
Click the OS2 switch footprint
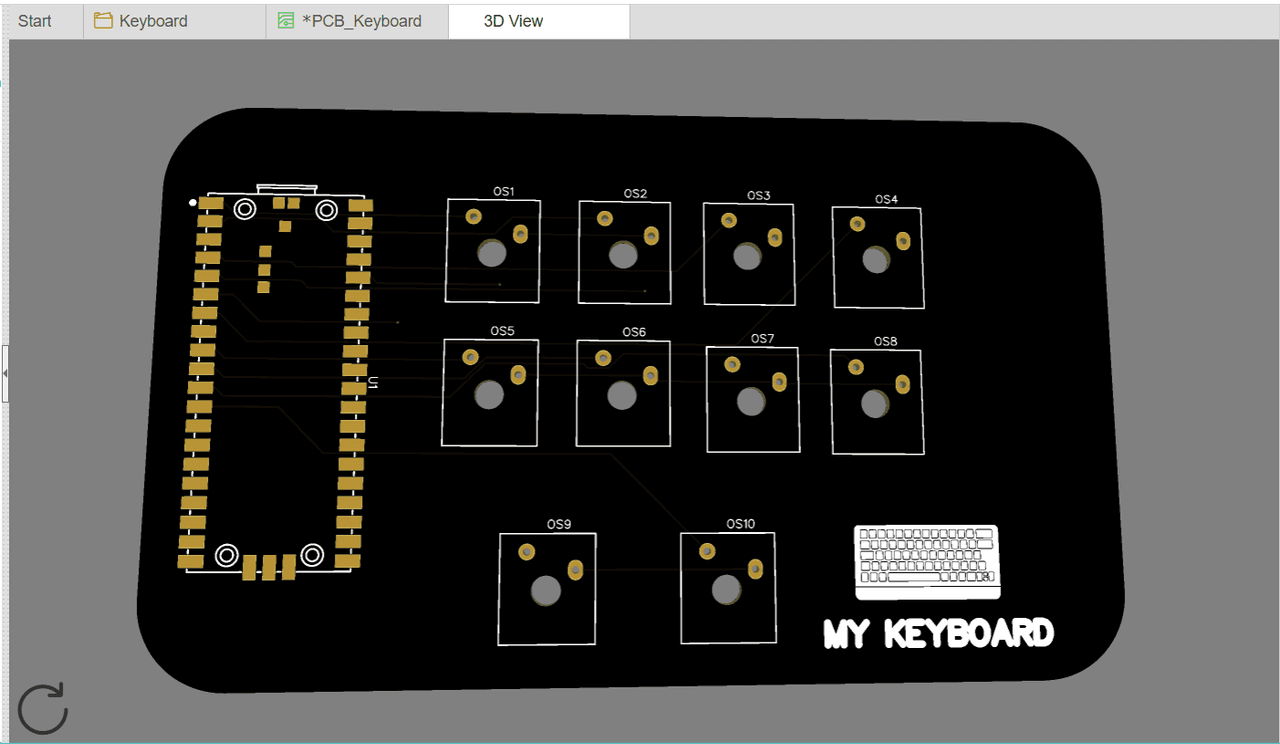[x=624, y=253]
